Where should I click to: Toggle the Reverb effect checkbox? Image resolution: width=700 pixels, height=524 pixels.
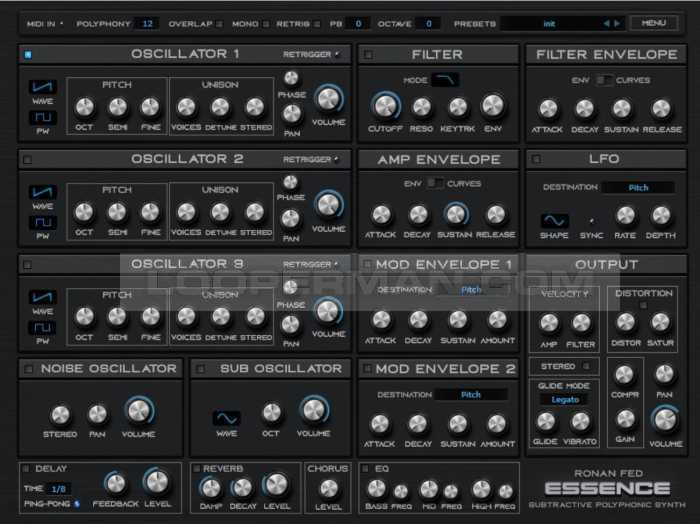pos(196,468)
